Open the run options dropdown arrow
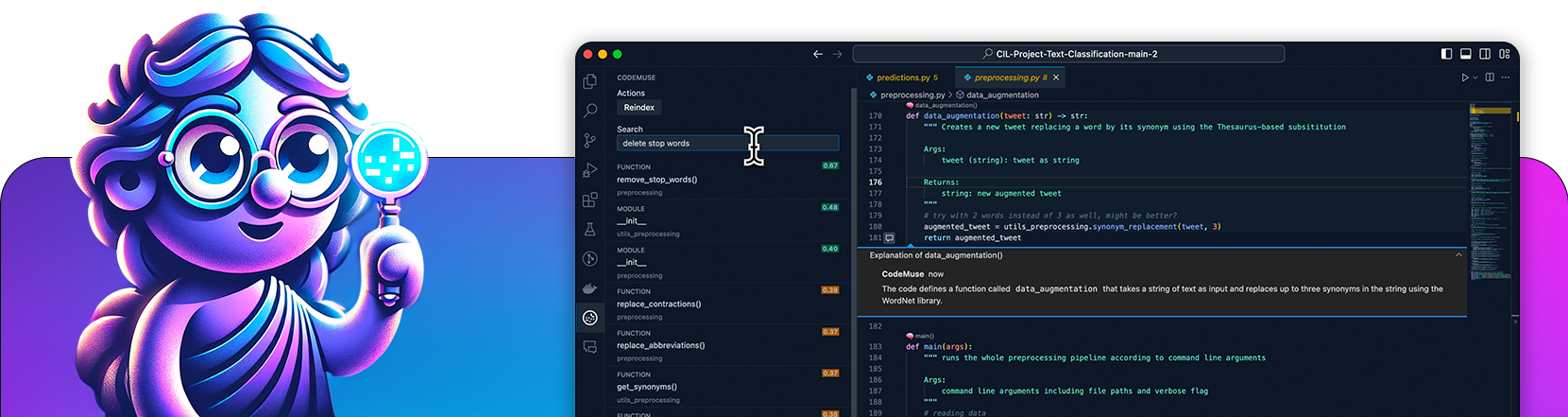 [x=1475, y=78]
